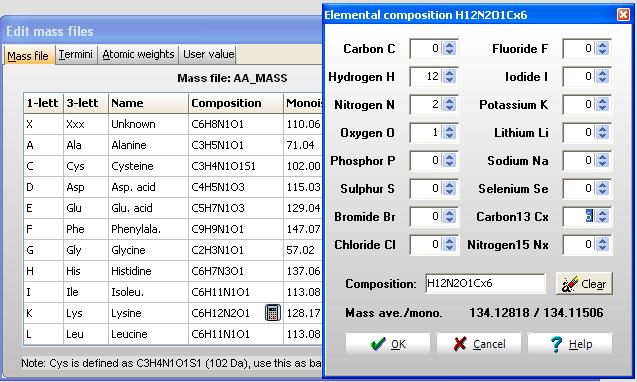
Task: Adjust the Iodide I spinner arrows
Action: [602, 77]
